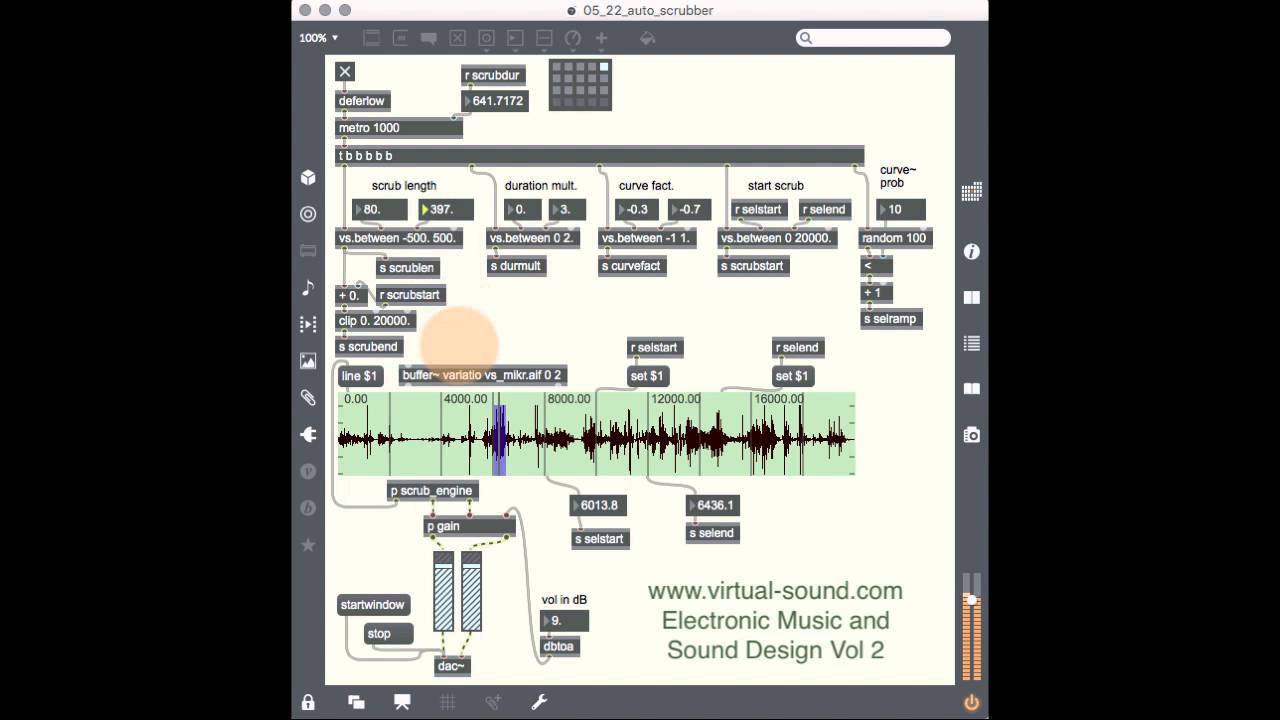Viewport: 1280px width, 720px height.
Task: Select the vol in dB 9. number box
Action: point(564,621)
